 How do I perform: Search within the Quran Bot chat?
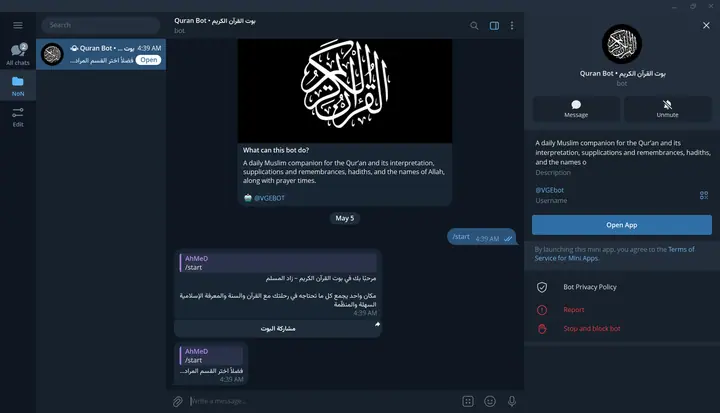tap(474, 26)
